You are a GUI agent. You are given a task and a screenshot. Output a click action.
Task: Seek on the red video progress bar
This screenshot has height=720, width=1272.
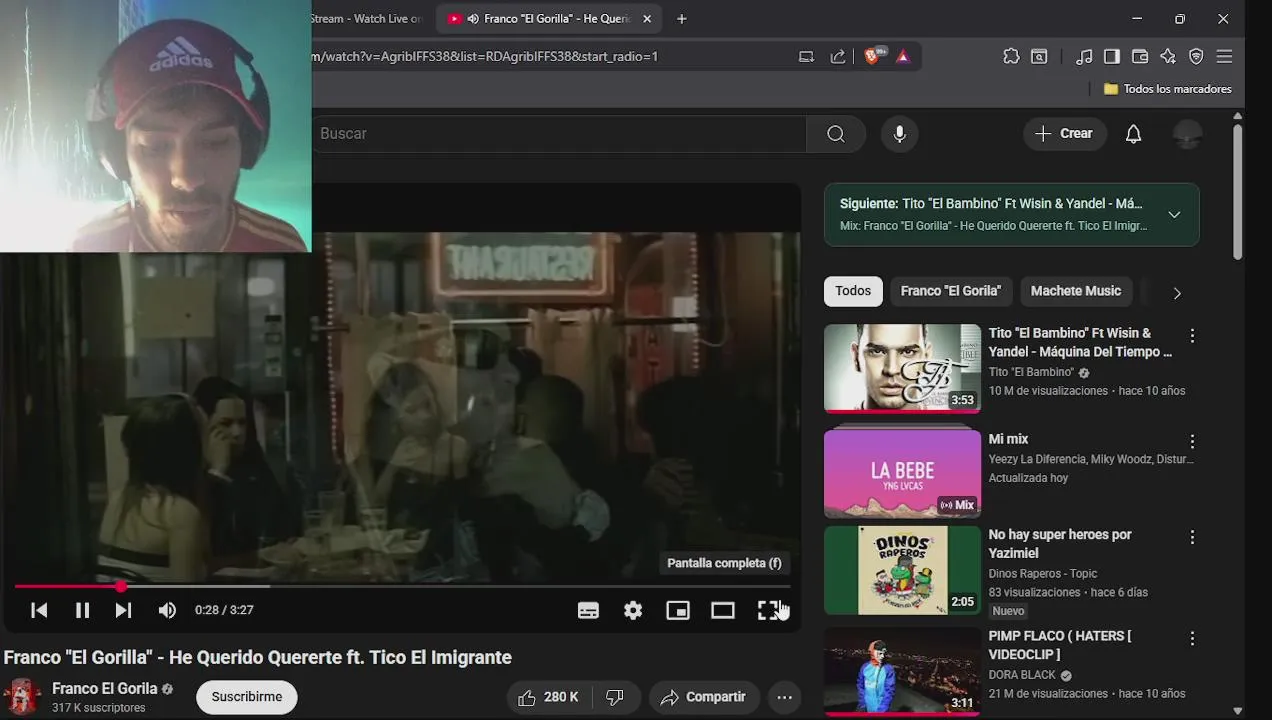(x=402, y=587)
